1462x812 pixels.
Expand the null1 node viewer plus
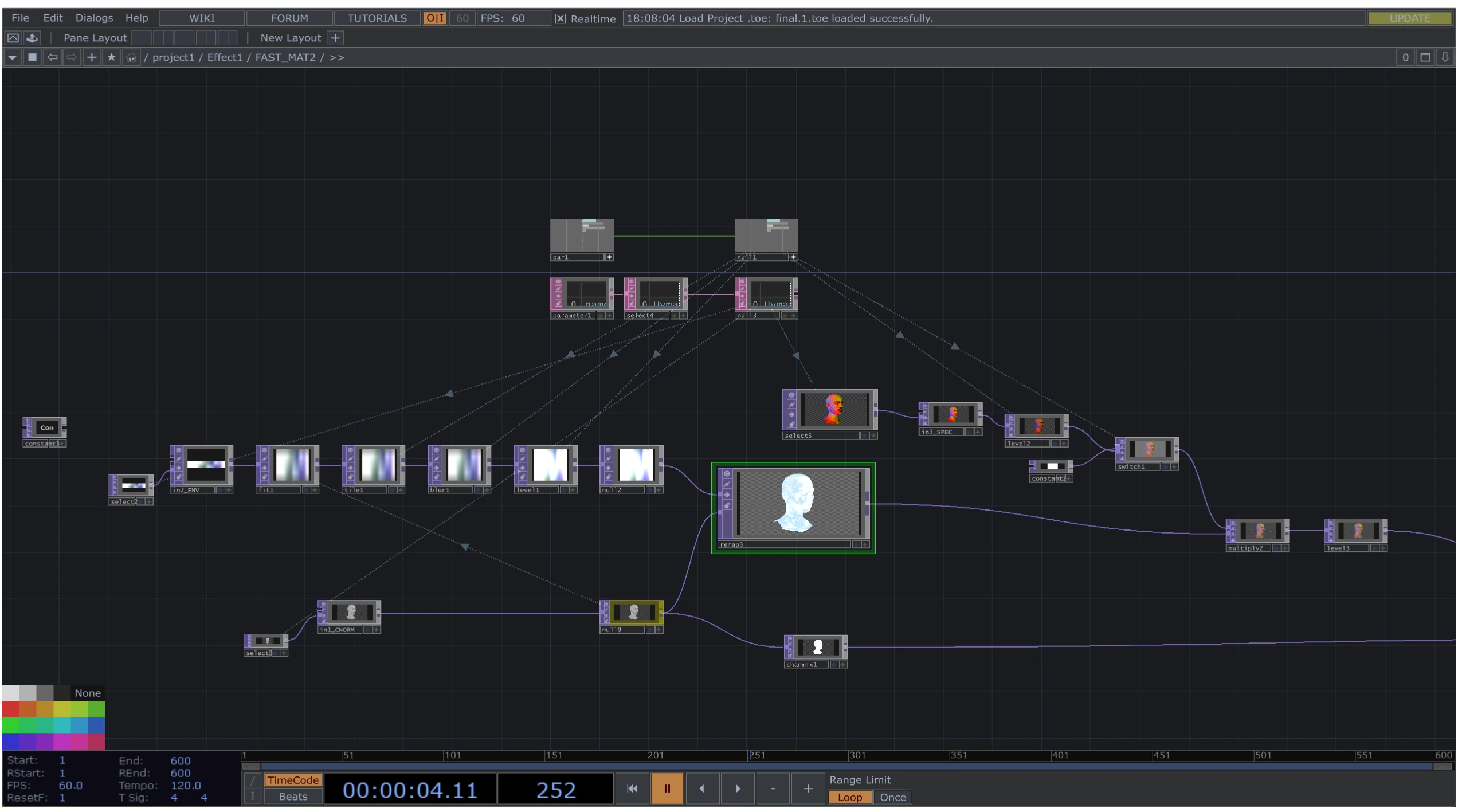pos(793,257)
